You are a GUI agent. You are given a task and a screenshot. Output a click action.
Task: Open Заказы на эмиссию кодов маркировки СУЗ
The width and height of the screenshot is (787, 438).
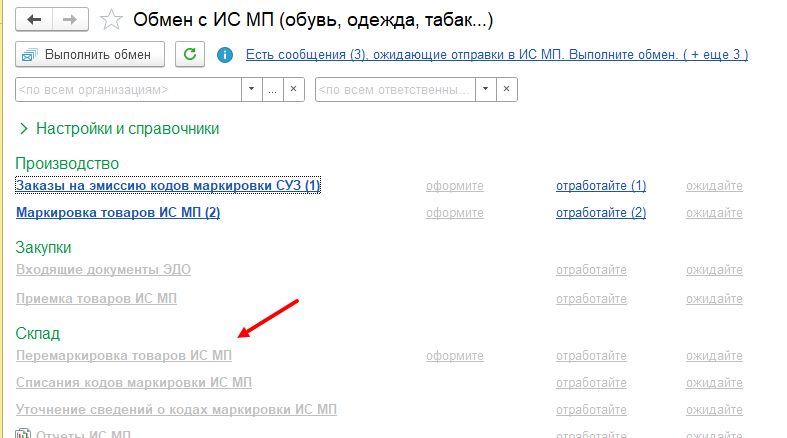tap(168, 186)
